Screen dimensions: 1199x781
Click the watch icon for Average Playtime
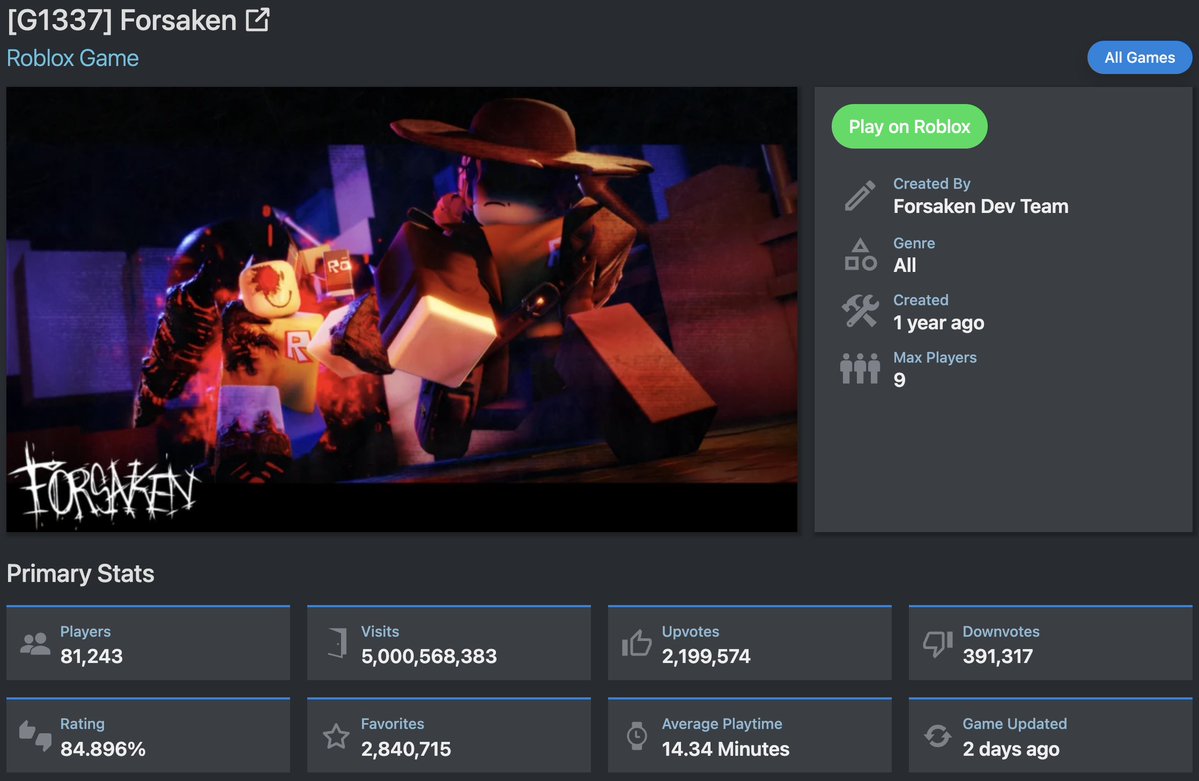(636, 736)
